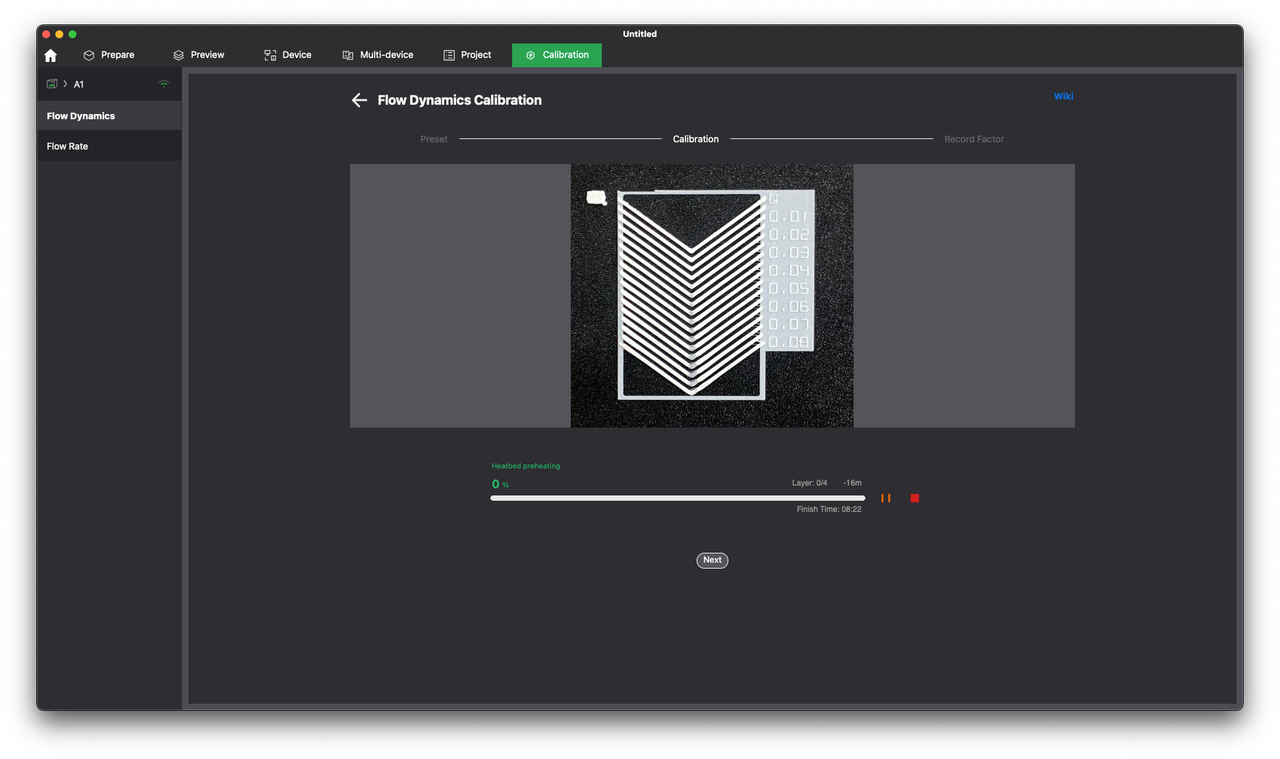Click the calibration pattern image

[x=711, y=295]
